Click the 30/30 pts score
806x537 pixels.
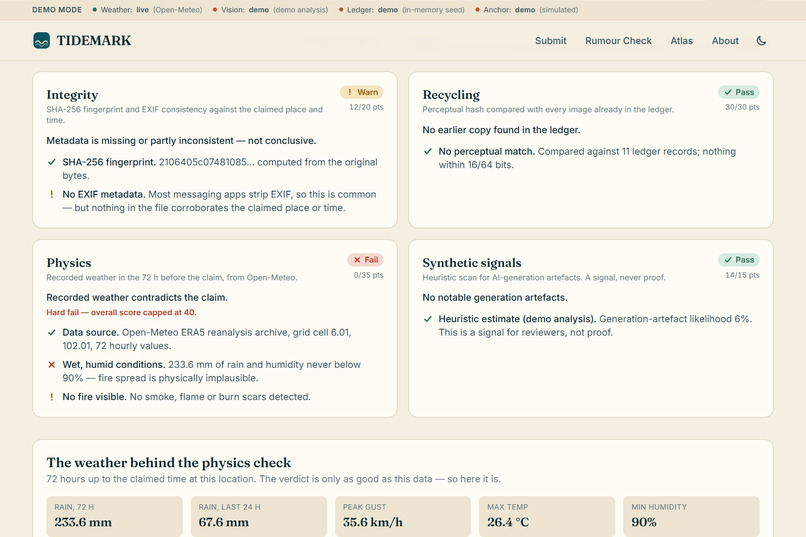click(x=742, y=107)
